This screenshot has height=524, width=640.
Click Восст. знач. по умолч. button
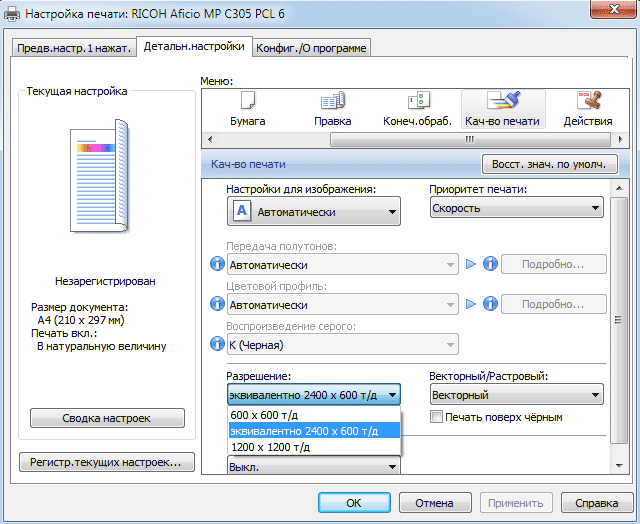(x=549, y=164)
